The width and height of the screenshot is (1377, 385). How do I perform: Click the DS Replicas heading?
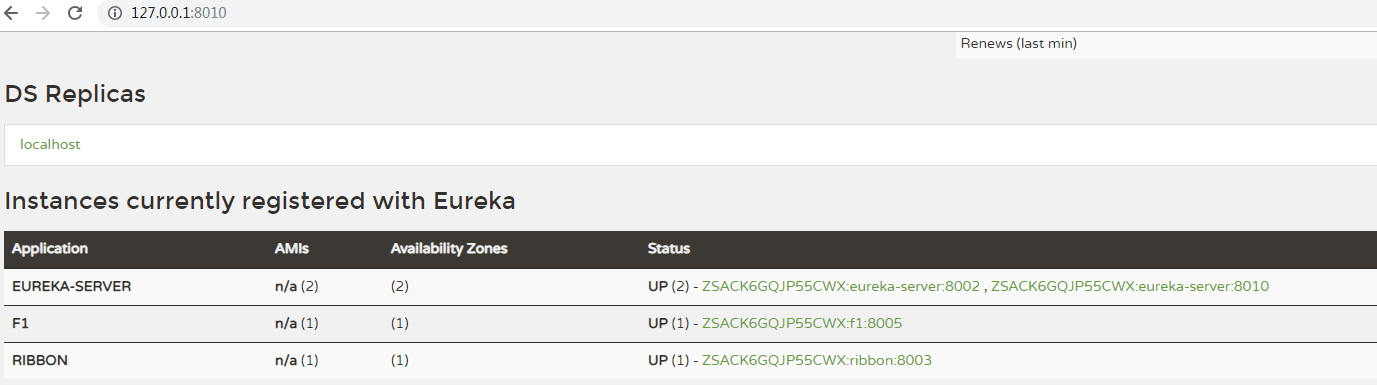(x=75, y=95)
